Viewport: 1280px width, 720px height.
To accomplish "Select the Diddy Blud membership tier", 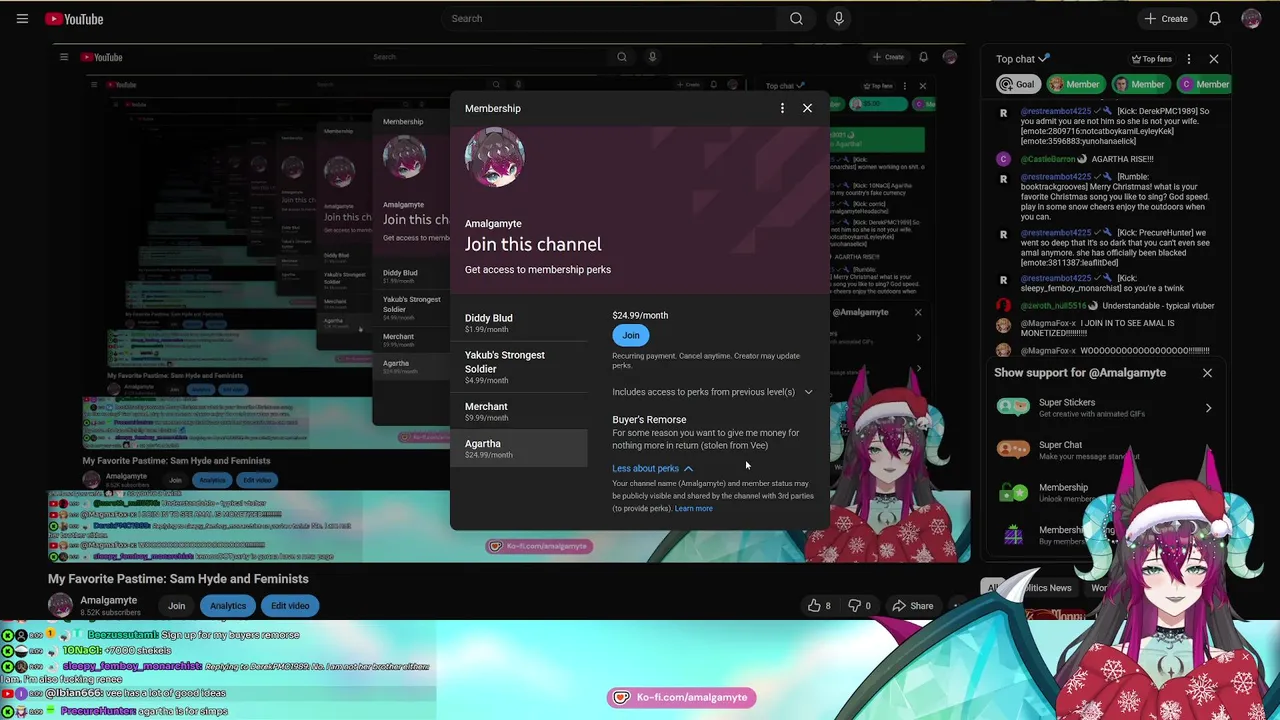I will click(519, 323).
